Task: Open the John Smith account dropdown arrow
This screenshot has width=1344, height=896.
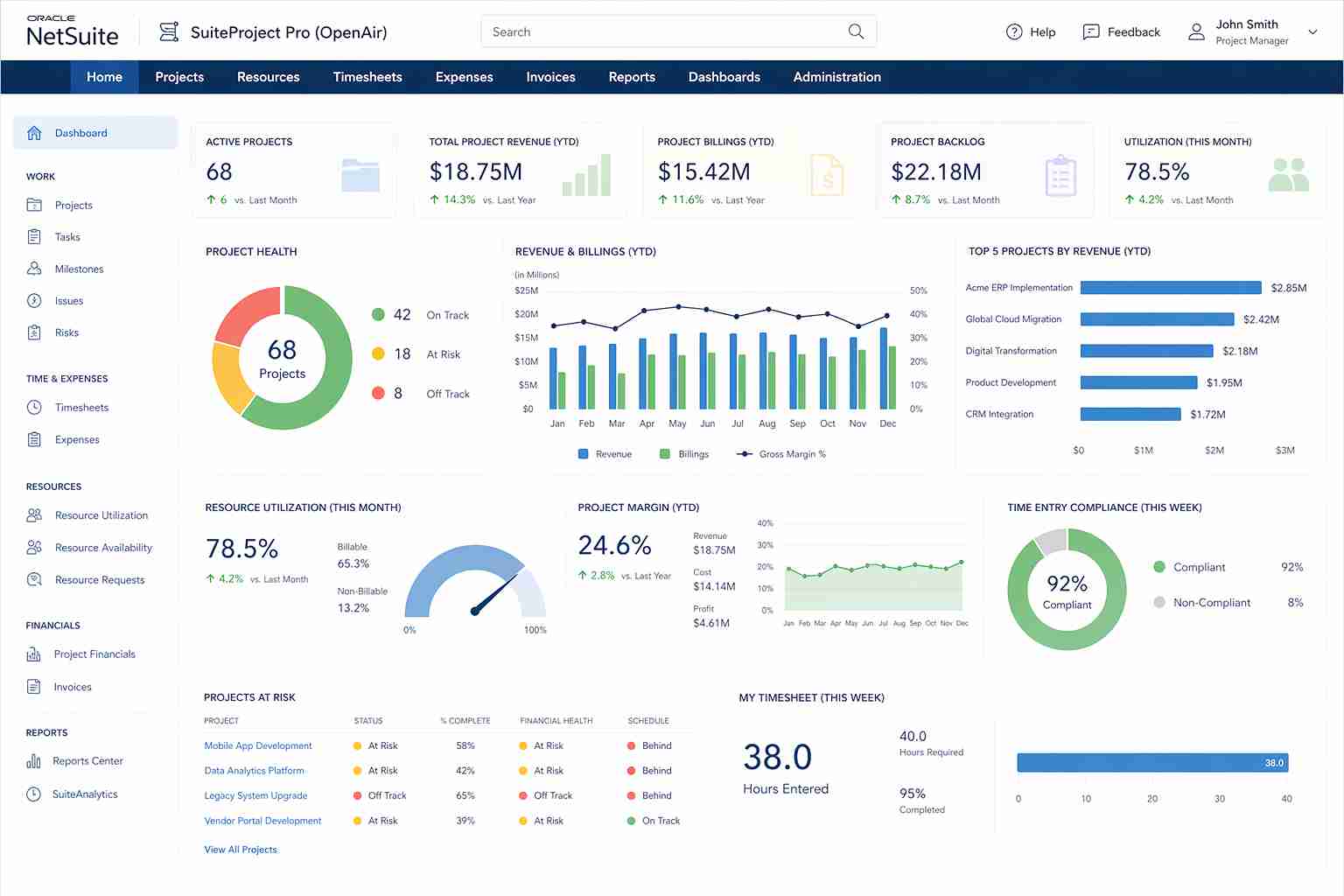Action: [1312, 31]
